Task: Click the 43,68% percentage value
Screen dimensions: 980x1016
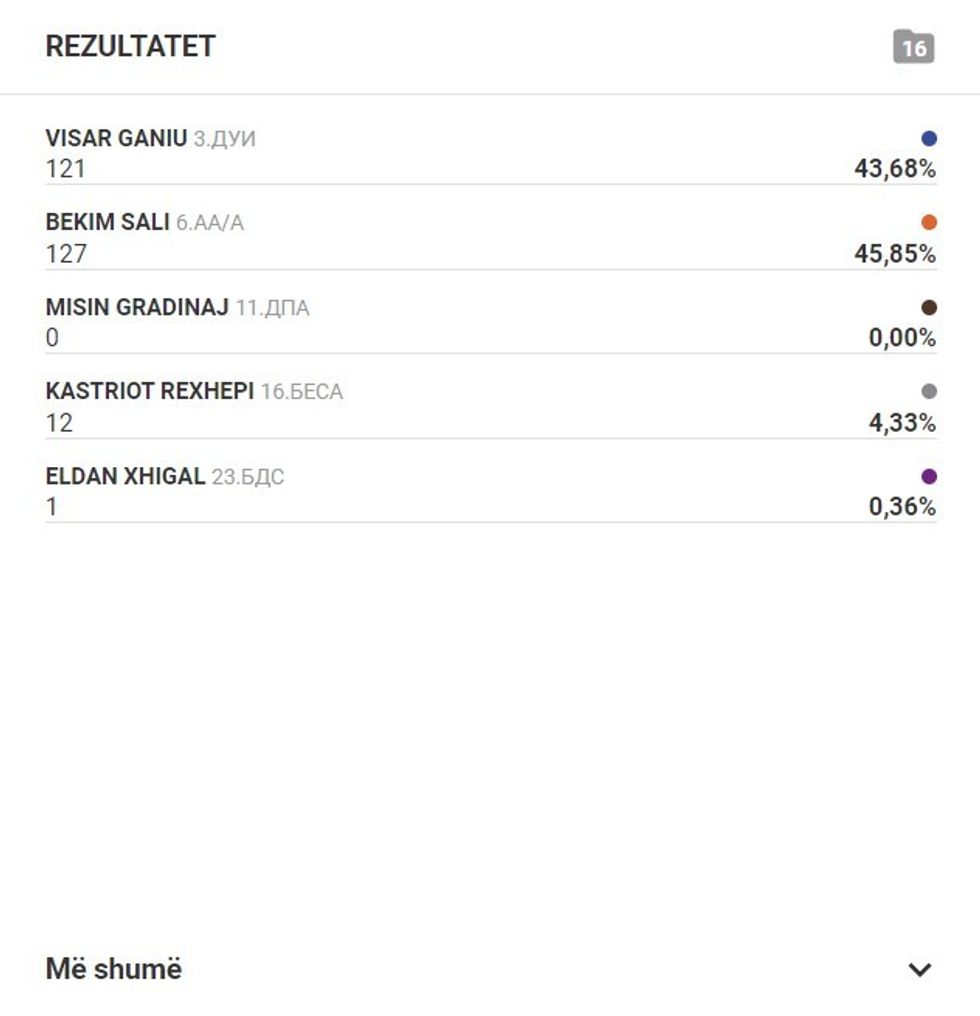Action: pyautogui.click(x=894, y=169)
